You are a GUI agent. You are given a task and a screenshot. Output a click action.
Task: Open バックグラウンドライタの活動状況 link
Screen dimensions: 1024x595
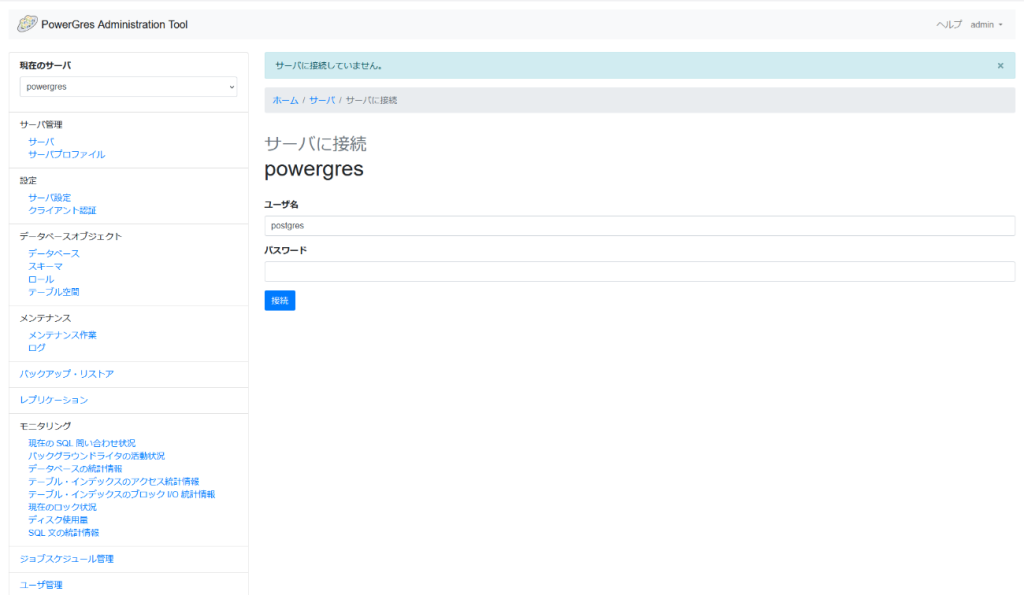click(x=97, y=456)
